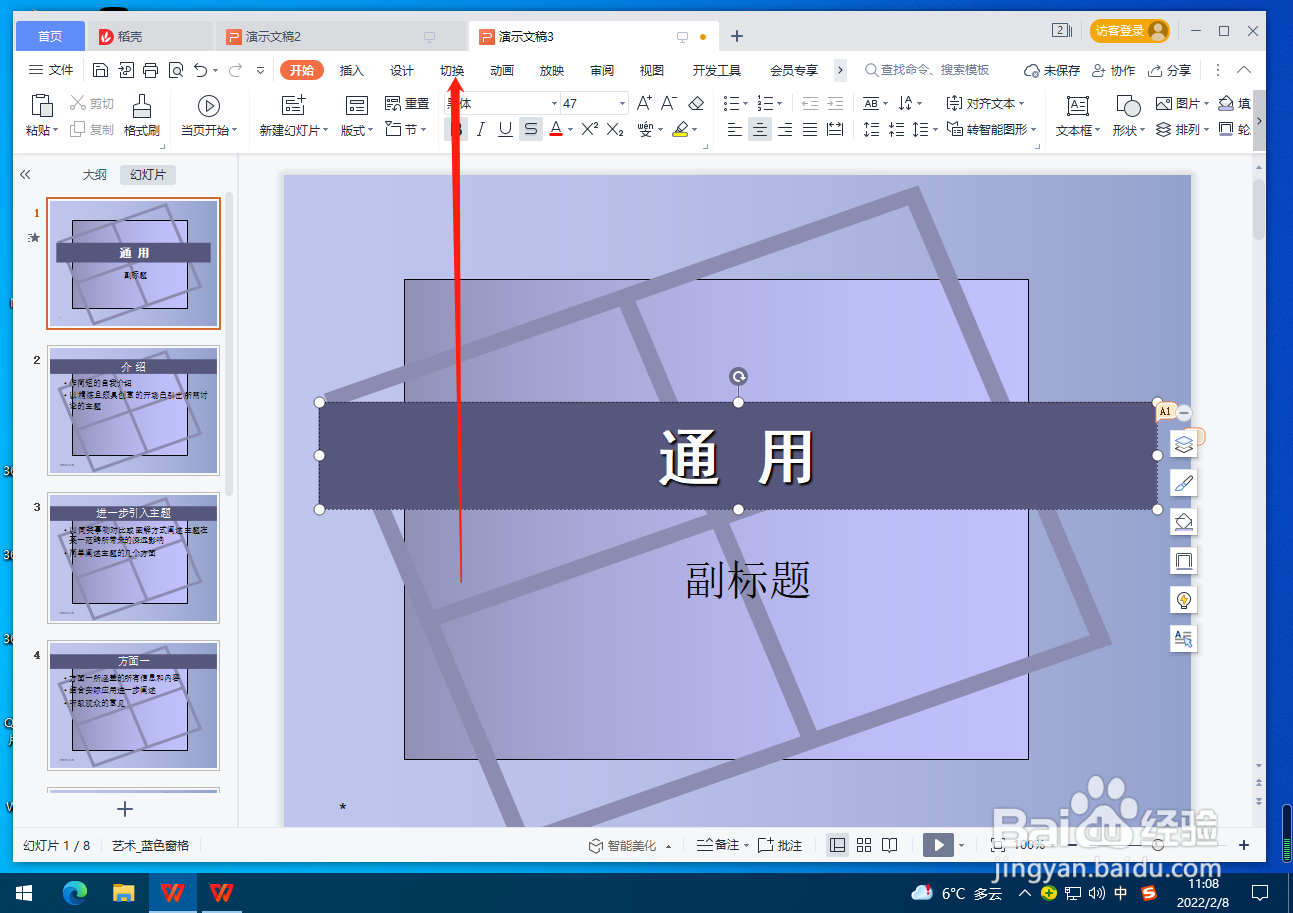Screen dimensions: 1293x913
Task: Switch to Outline (大纲) pane
Action: [94, 175]
